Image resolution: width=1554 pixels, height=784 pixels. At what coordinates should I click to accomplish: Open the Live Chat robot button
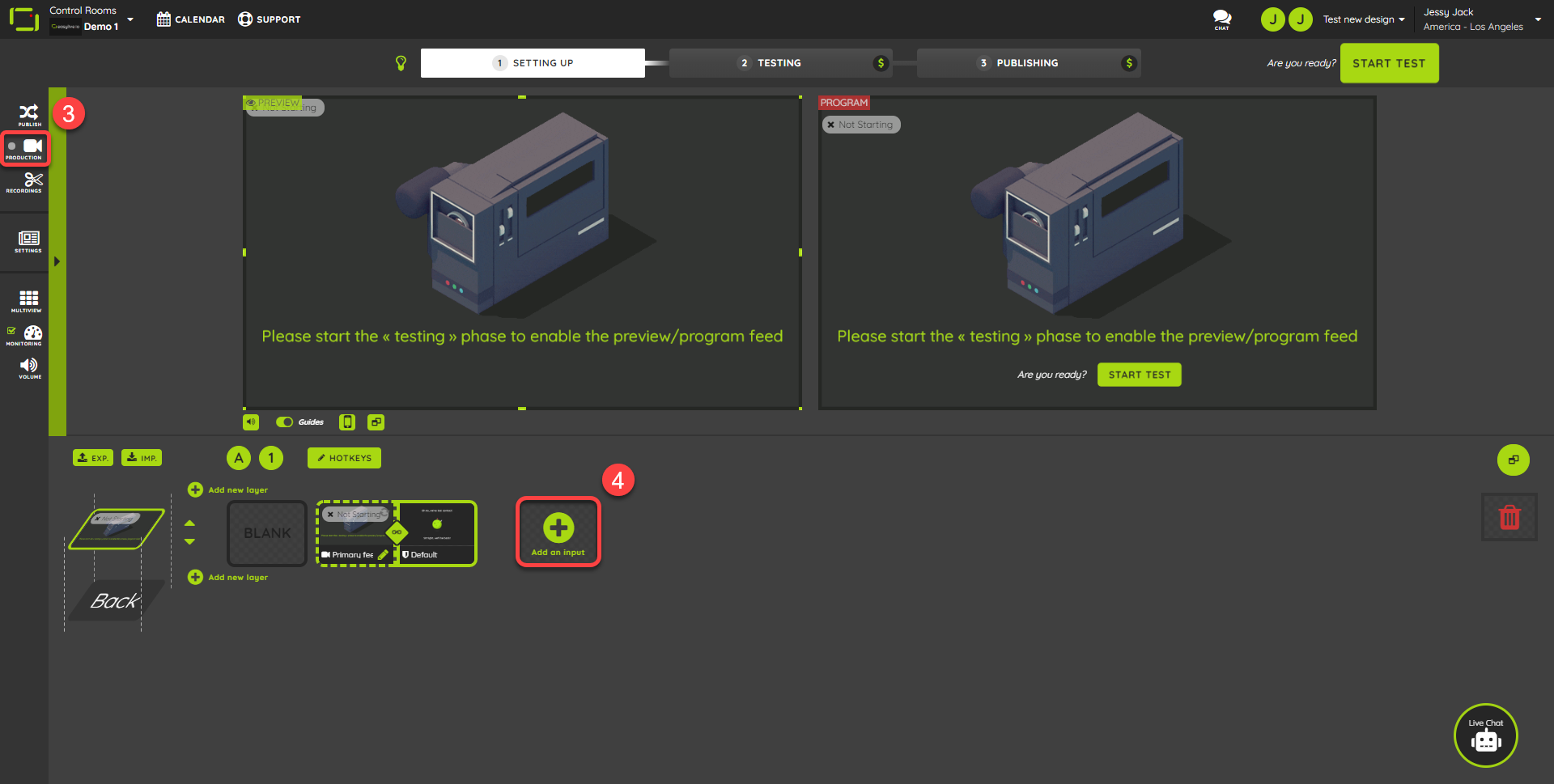(1486, 735)
